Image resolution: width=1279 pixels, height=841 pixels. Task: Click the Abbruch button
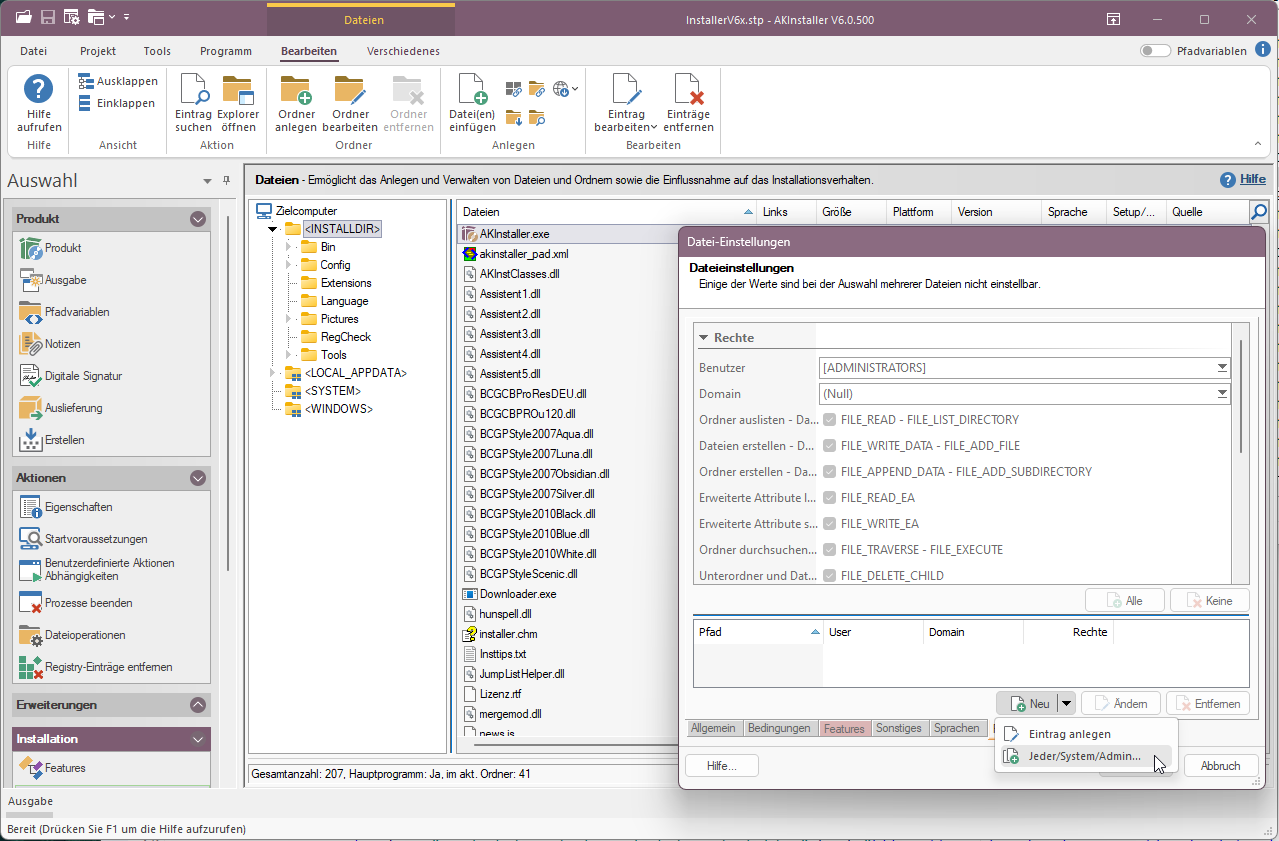click(1221, 766)
